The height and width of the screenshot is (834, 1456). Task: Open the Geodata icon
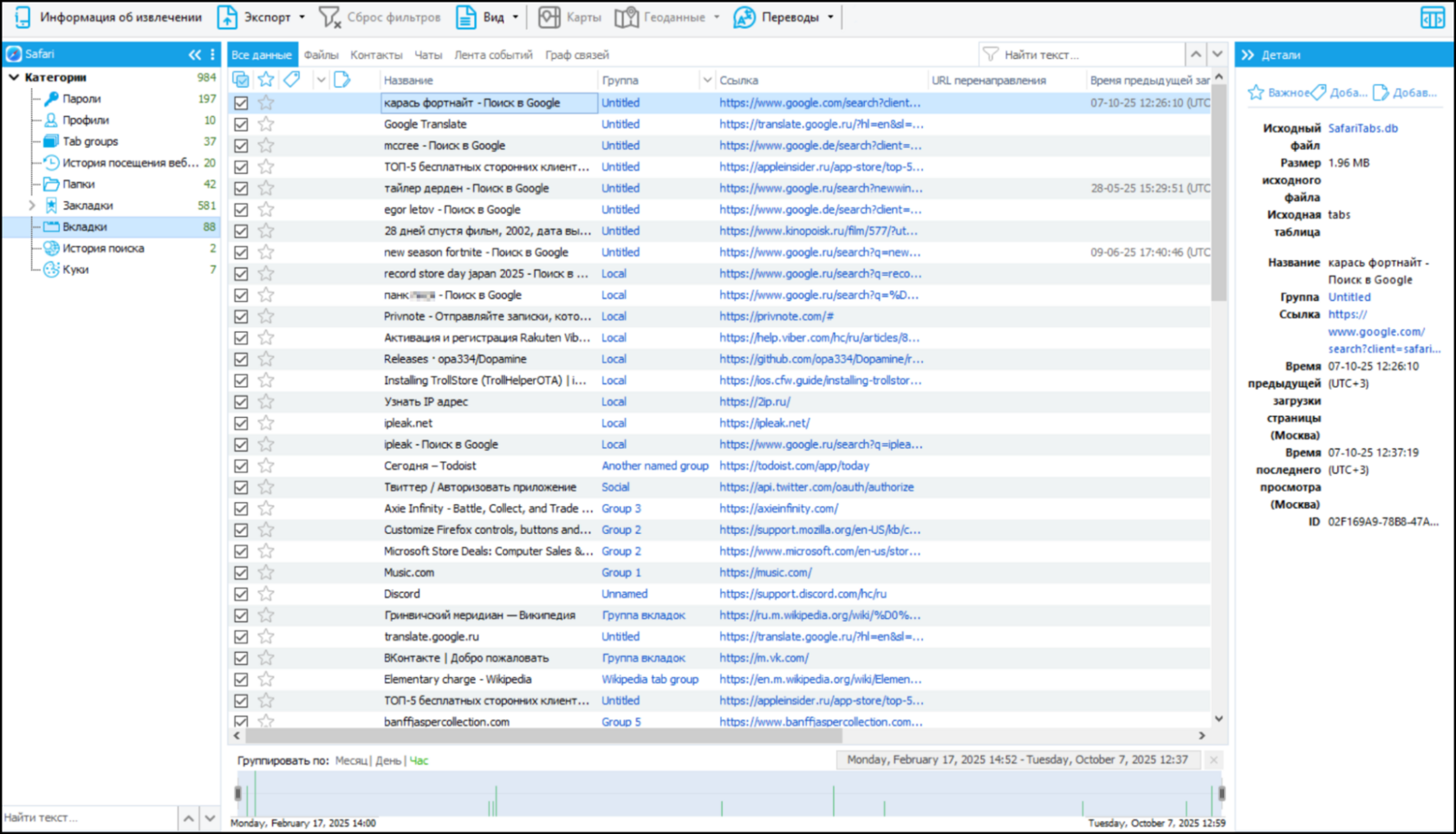[626, 16]
